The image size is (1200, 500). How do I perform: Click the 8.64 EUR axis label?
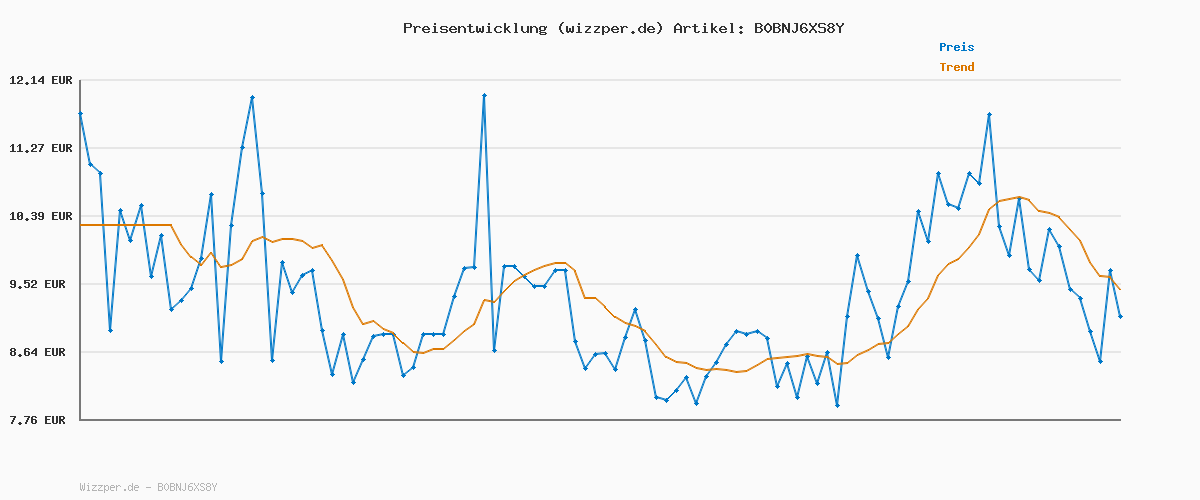38,352
